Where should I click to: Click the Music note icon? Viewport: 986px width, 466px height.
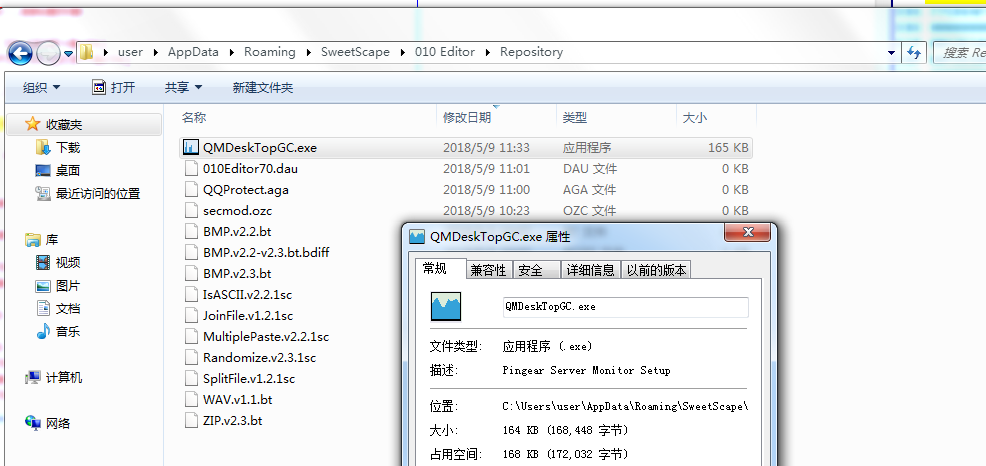(43, 331)
